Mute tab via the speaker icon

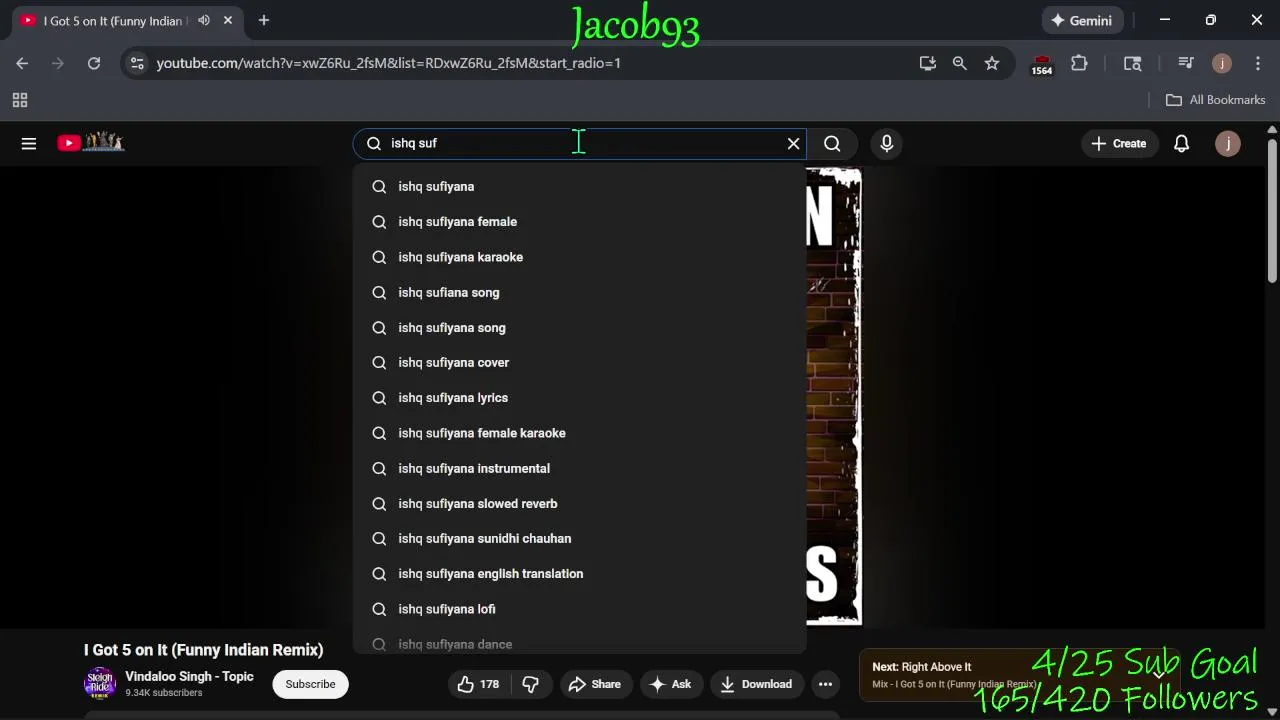[204, 20]
